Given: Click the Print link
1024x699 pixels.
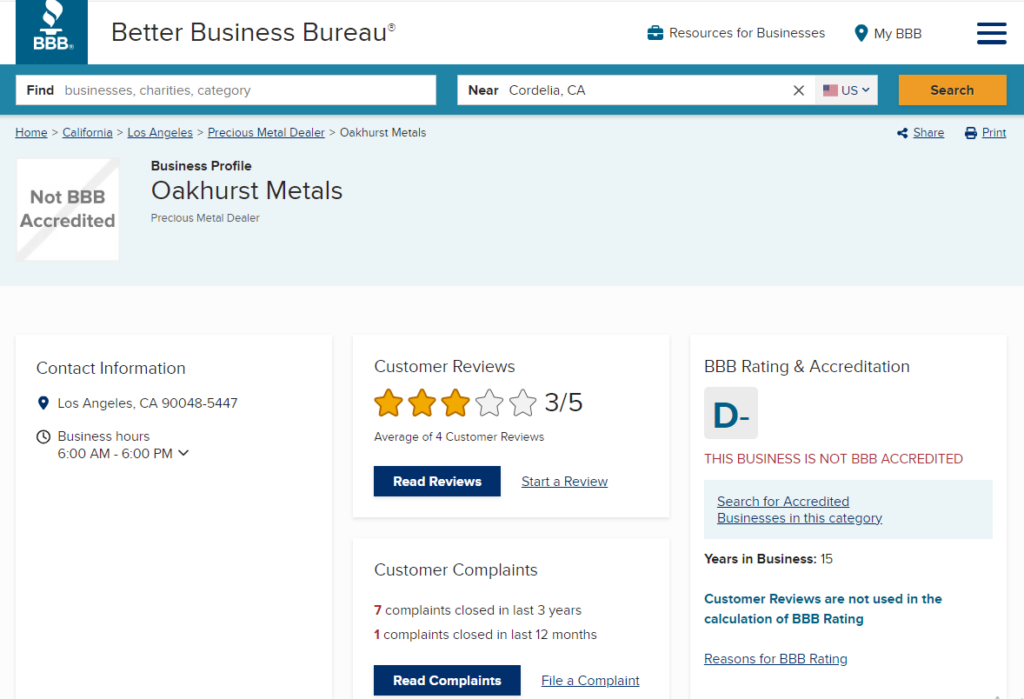Looking at the screenshot, I should point(994,133).
